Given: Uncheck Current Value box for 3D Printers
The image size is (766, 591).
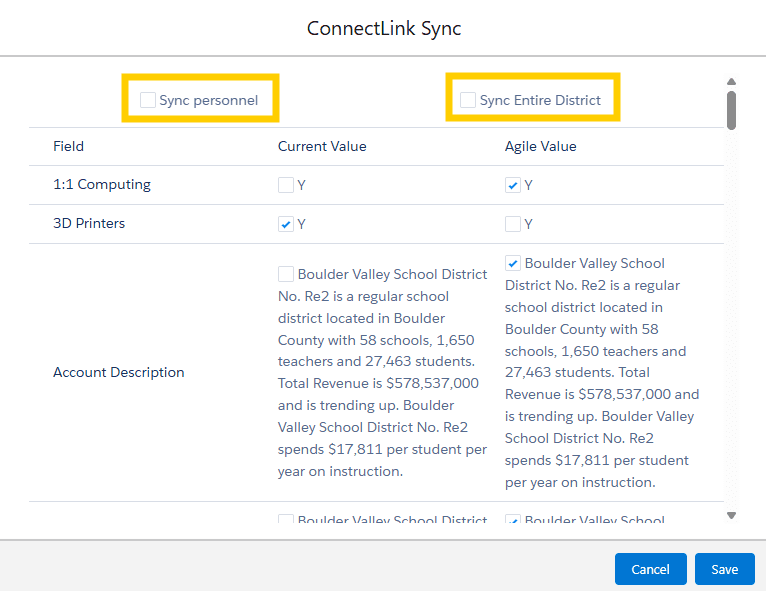Looking at the screenshot, I should (x=286, y=224).
